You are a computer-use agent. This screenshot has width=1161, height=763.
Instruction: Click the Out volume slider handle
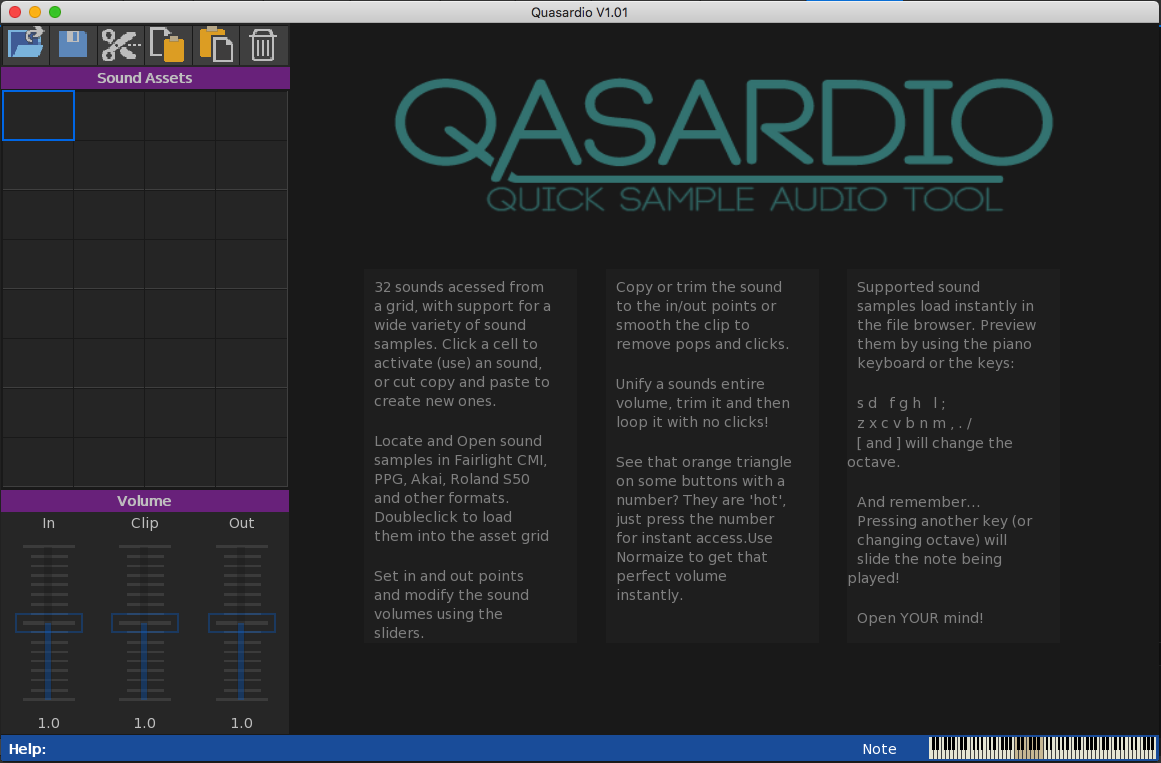241,623
